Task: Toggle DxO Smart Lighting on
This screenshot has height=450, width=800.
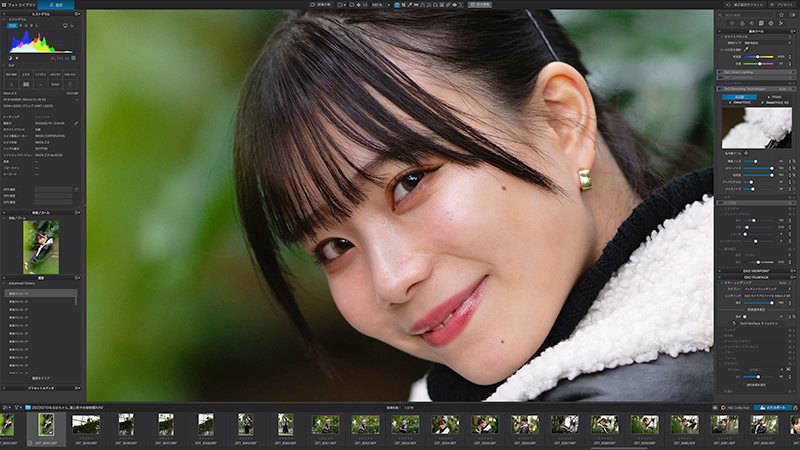Action: pyautogui.click(x=721, y=72)
